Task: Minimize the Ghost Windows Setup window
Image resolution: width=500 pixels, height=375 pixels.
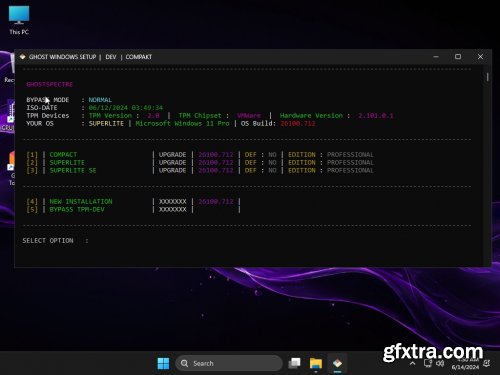Action: [436, 57]
